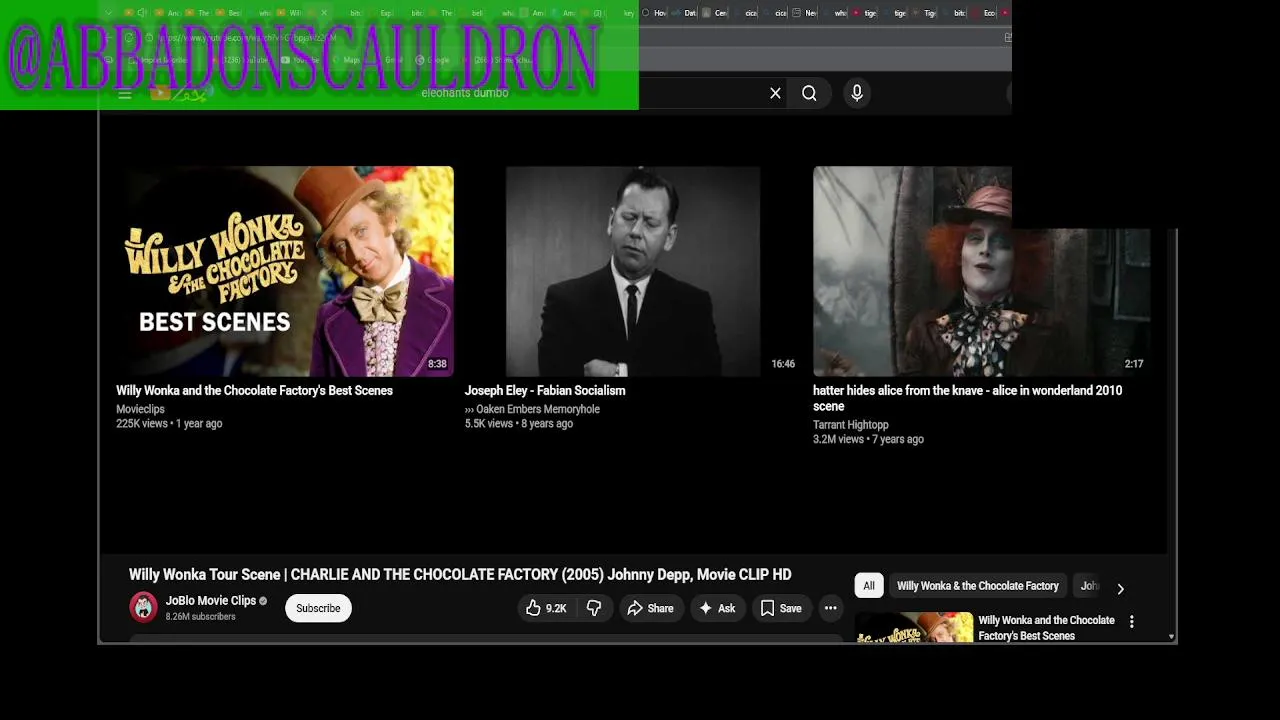Open the Joseph Eley - Fabian Socialism title

545,391
